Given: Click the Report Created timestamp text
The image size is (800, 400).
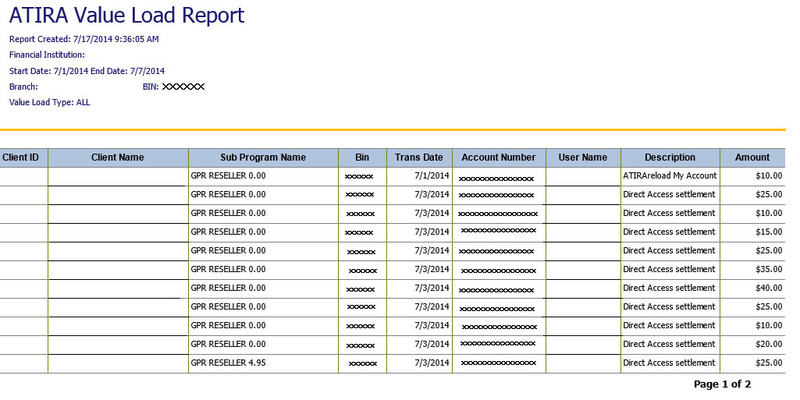Looking at the screenshot, I should pos(84,39).
